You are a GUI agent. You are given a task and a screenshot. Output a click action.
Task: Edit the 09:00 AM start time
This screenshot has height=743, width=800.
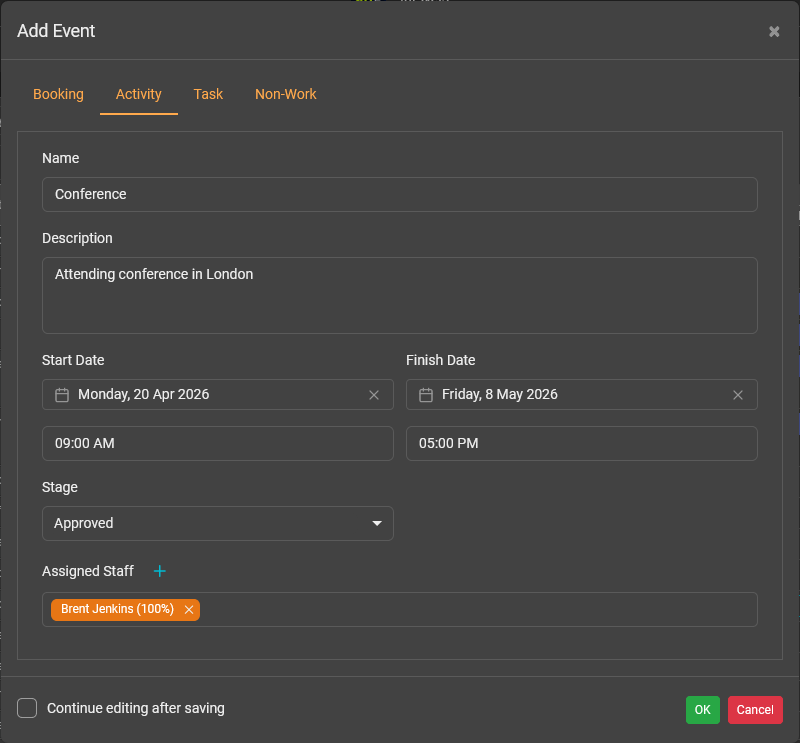[x=218, y=443]
